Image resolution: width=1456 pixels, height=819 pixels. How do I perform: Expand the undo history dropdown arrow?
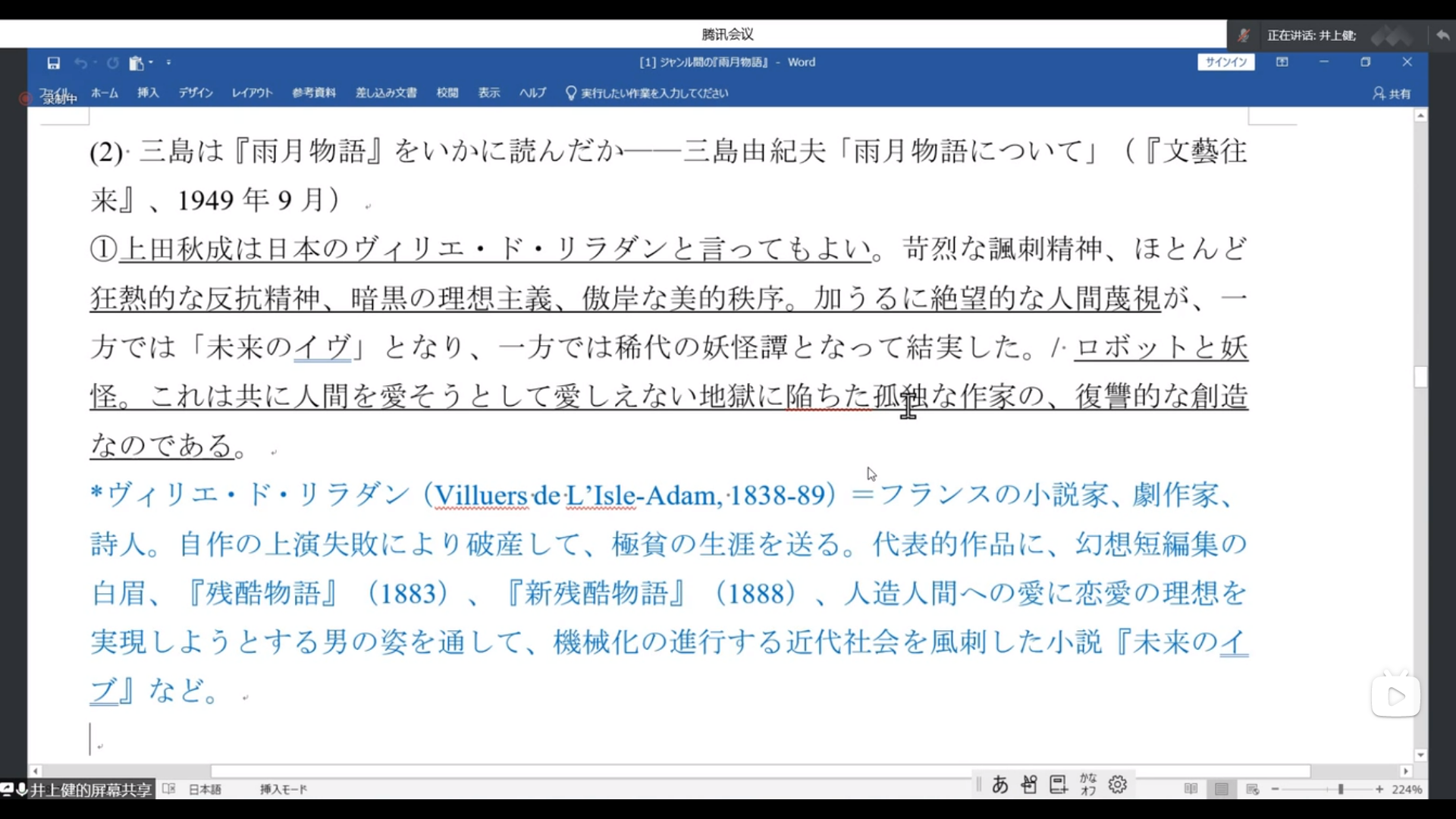point(95,63)
